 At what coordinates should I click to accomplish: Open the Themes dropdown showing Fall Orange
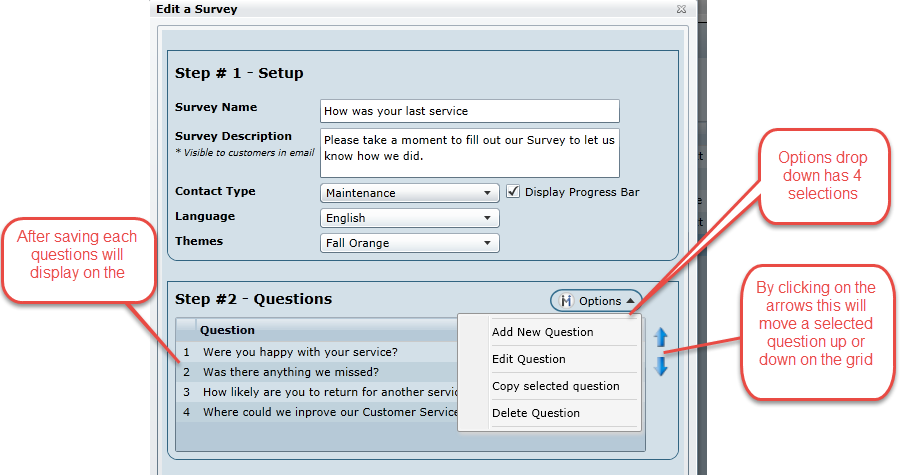[410, 243]
